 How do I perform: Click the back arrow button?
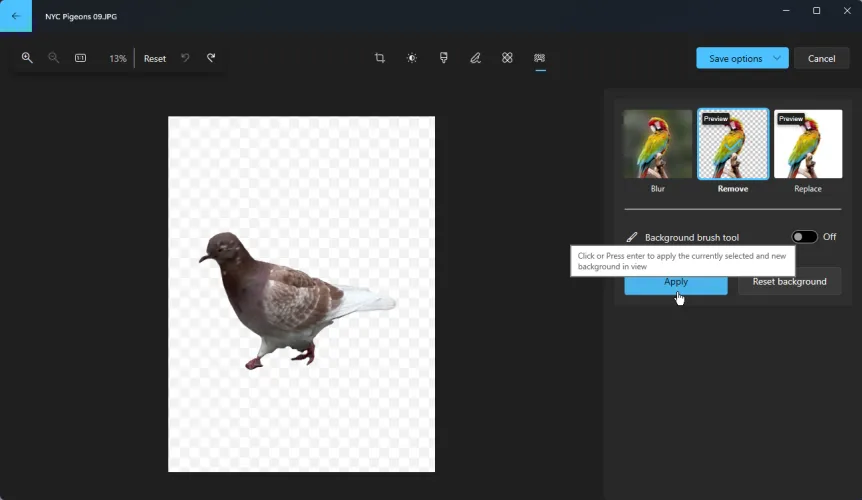(x=16, y=16)
